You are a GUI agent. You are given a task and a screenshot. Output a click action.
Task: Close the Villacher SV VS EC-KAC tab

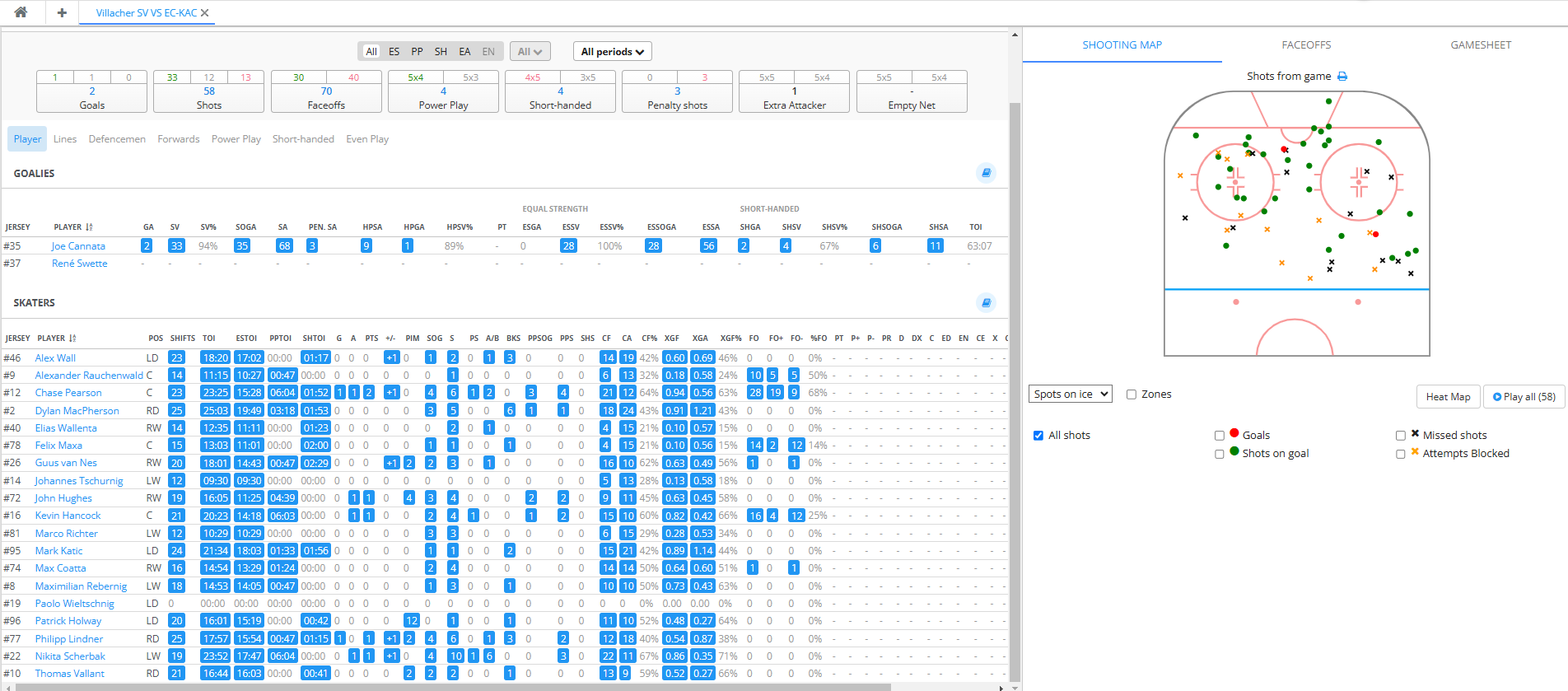point(205,13)
